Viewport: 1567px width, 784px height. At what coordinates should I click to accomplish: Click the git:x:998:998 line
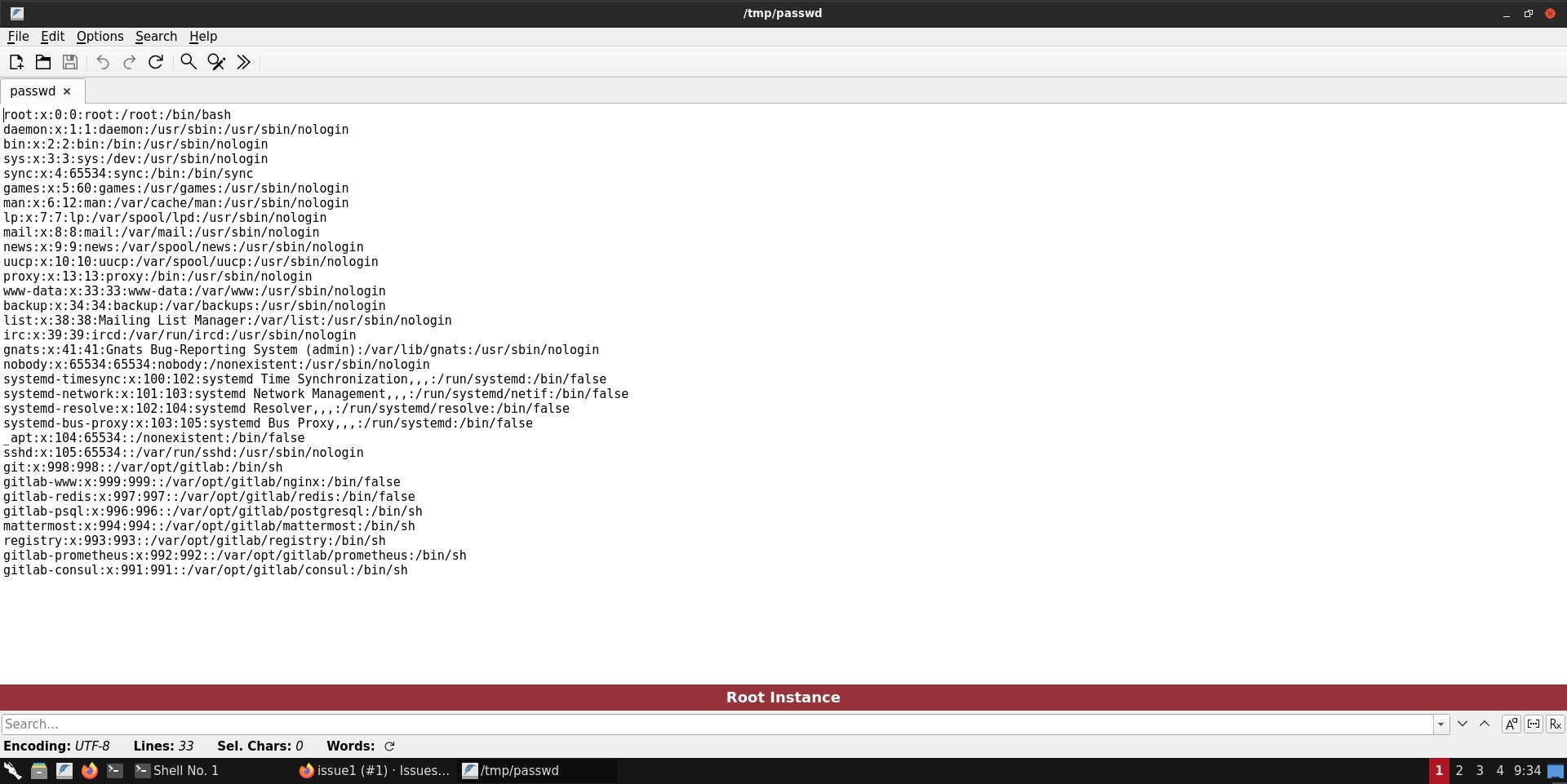pyautogui.click(x=143, y=467)
